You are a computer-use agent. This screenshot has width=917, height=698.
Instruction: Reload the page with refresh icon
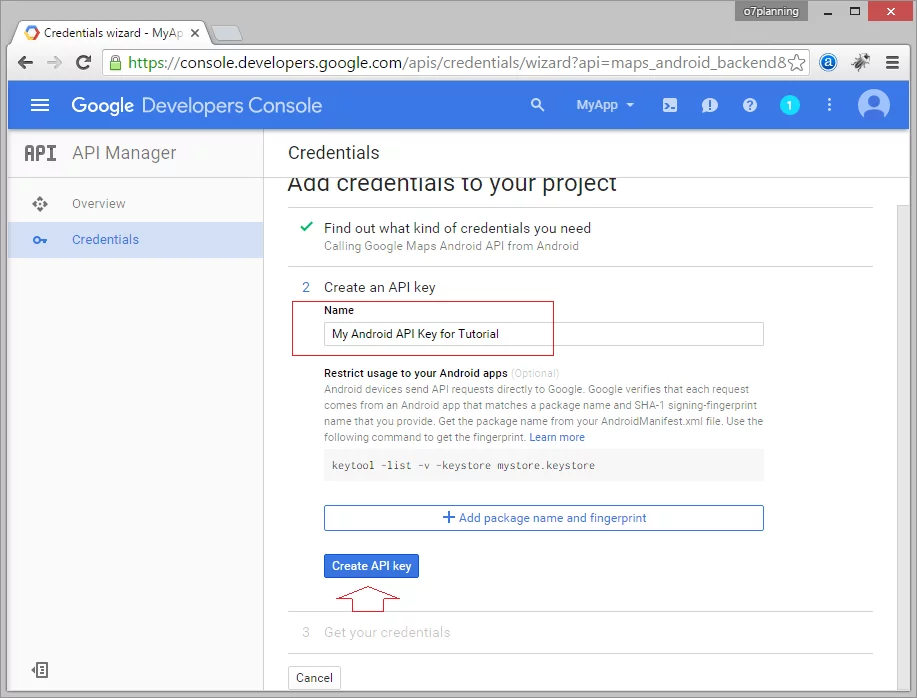click(x=84, y=63)
